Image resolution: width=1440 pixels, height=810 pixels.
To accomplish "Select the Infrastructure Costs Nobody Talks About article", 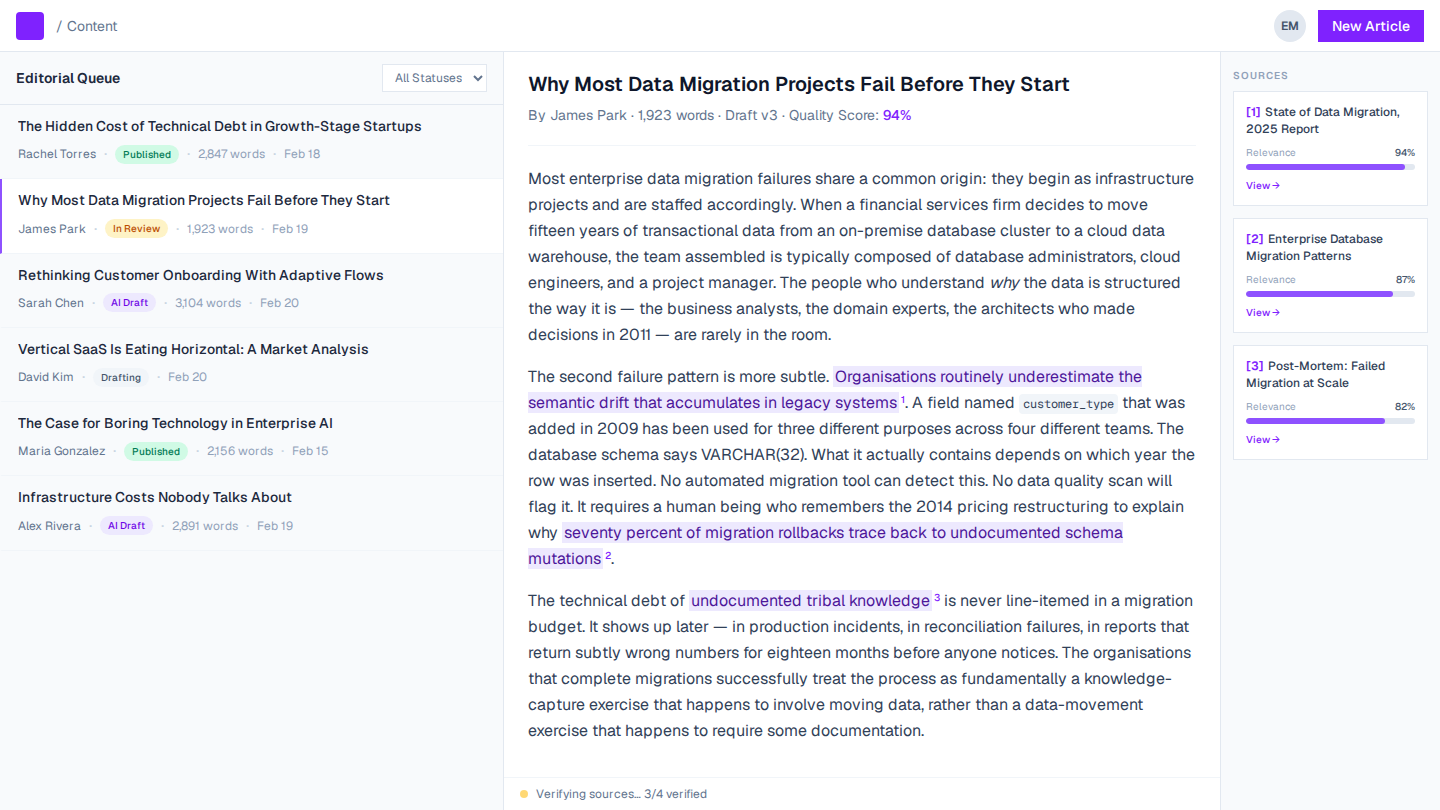I will (x=154, y=497).
